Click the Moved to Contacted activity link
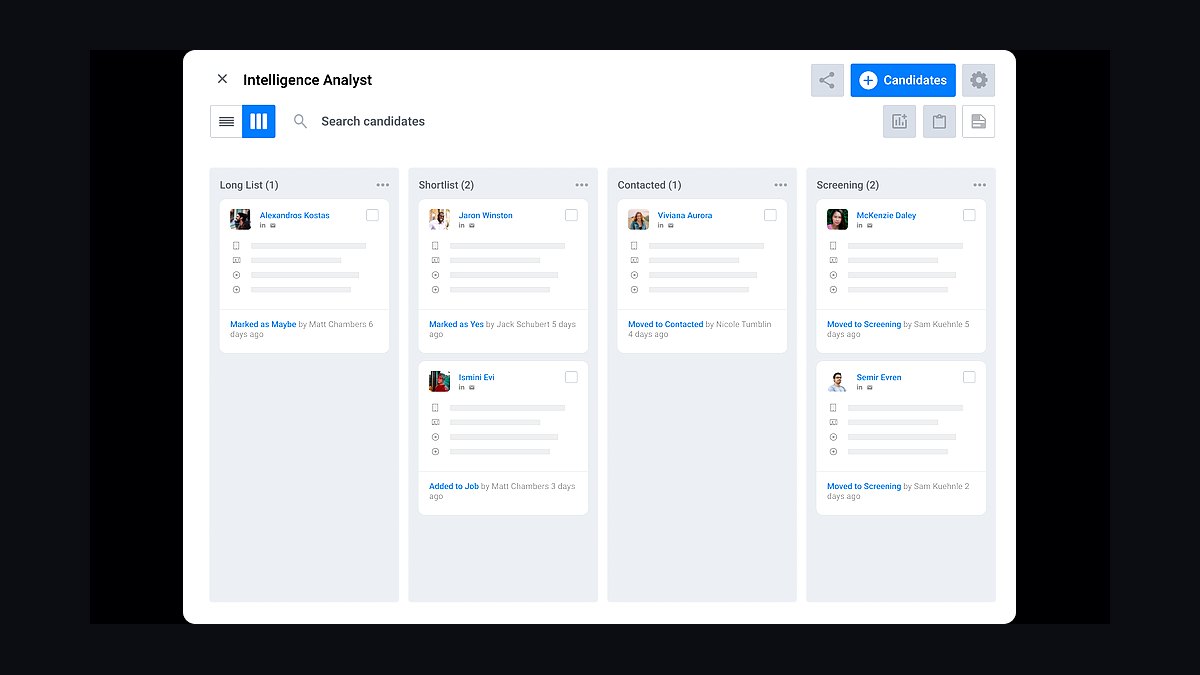 pos(666,324)
